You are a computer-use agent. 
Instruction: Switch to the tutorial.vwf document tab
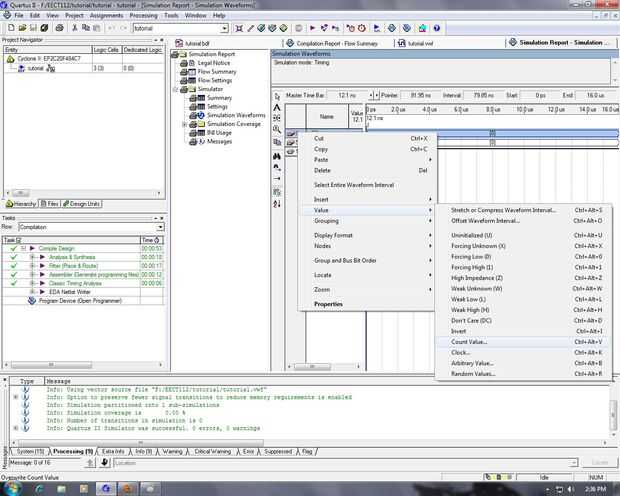(416, 43)
